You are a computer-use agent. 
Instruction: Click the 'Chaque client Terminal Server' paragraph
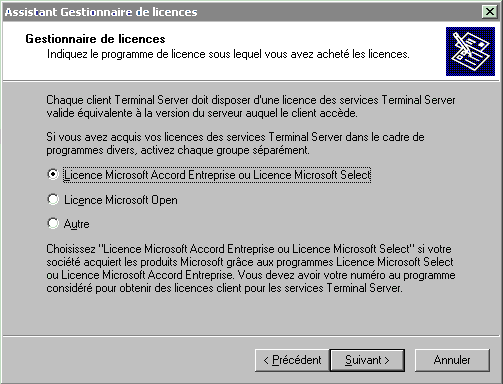click(251, 107)
